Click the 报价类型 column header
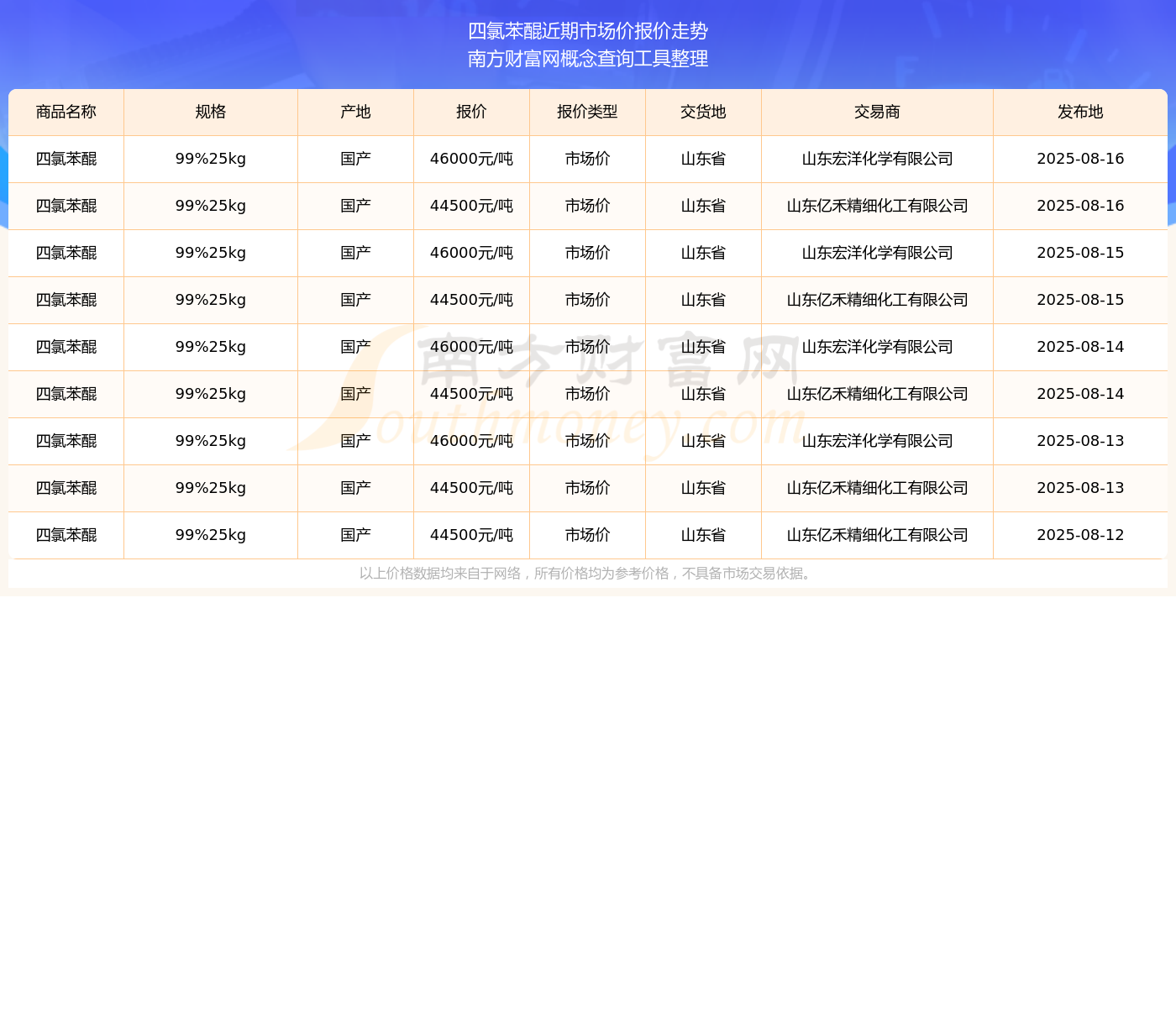This screenshot has width=1176, height=1012. (587, 112)
